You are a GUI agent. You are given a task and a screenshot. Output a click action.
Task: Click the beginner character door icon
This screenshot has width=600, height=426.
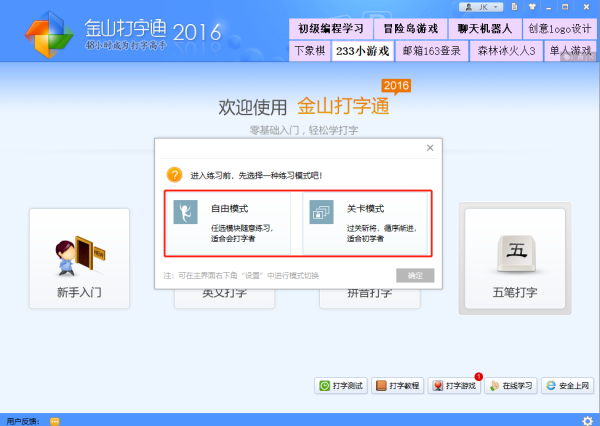tap(80, 256)
